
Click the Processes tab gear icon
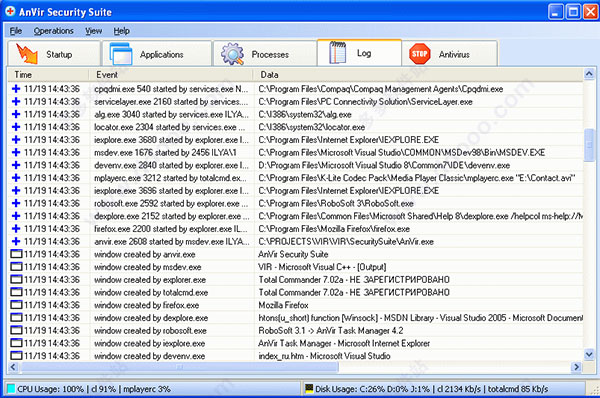232,54
